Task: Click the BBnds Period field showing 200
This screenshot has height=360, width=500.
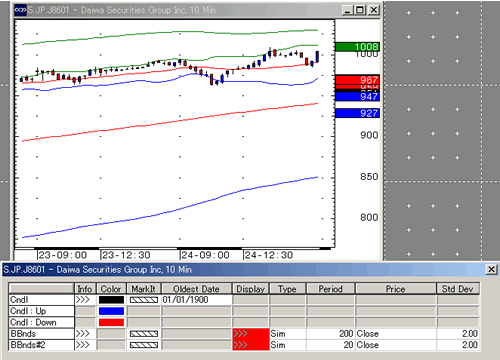Action: 331,334
